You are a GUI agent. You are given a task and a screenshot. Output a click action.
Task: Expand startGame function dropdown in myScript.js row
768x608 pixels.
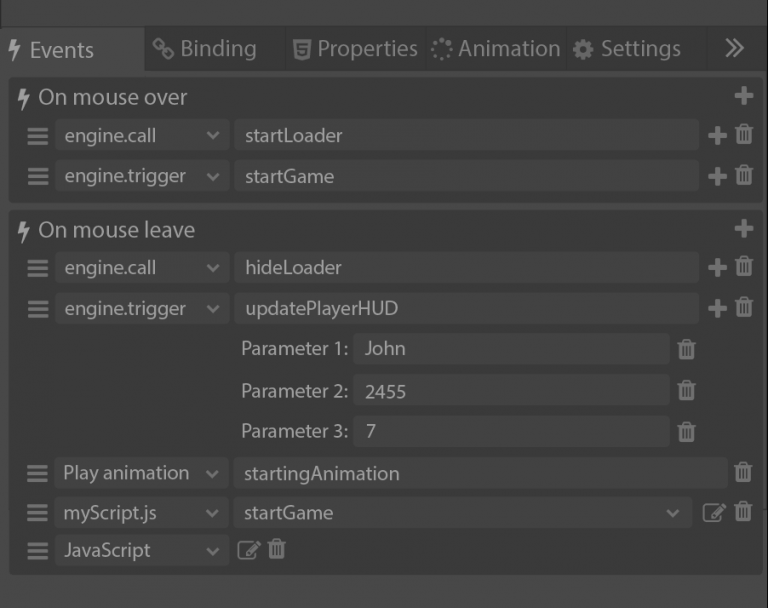[x=672, y=513]
